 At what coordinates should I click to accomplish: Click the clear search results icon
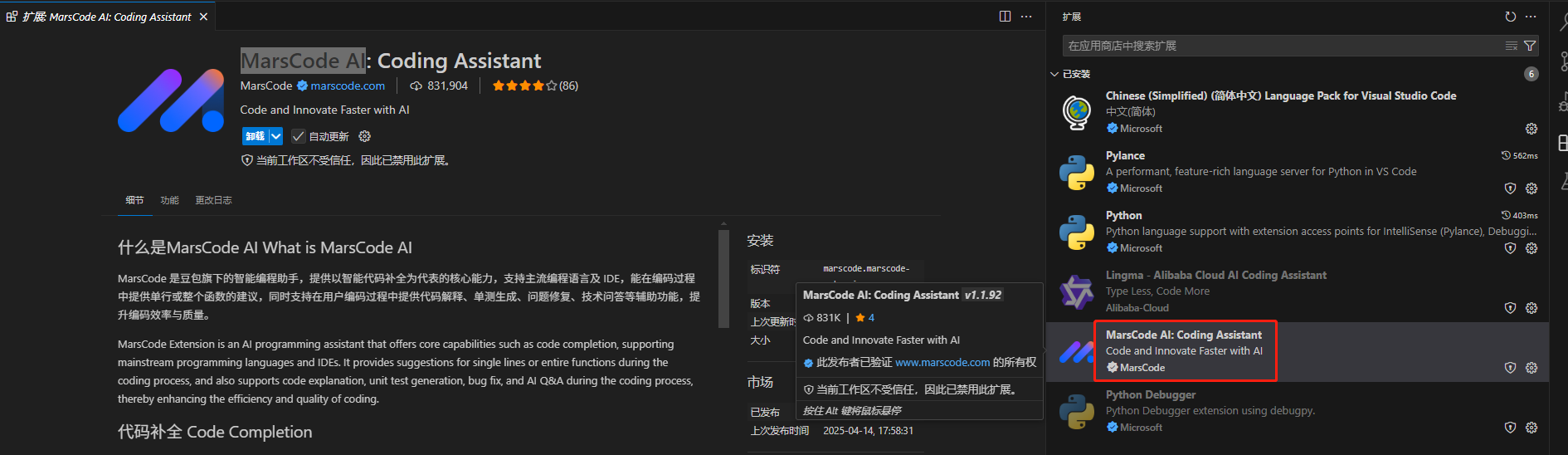coord(1512,46)
